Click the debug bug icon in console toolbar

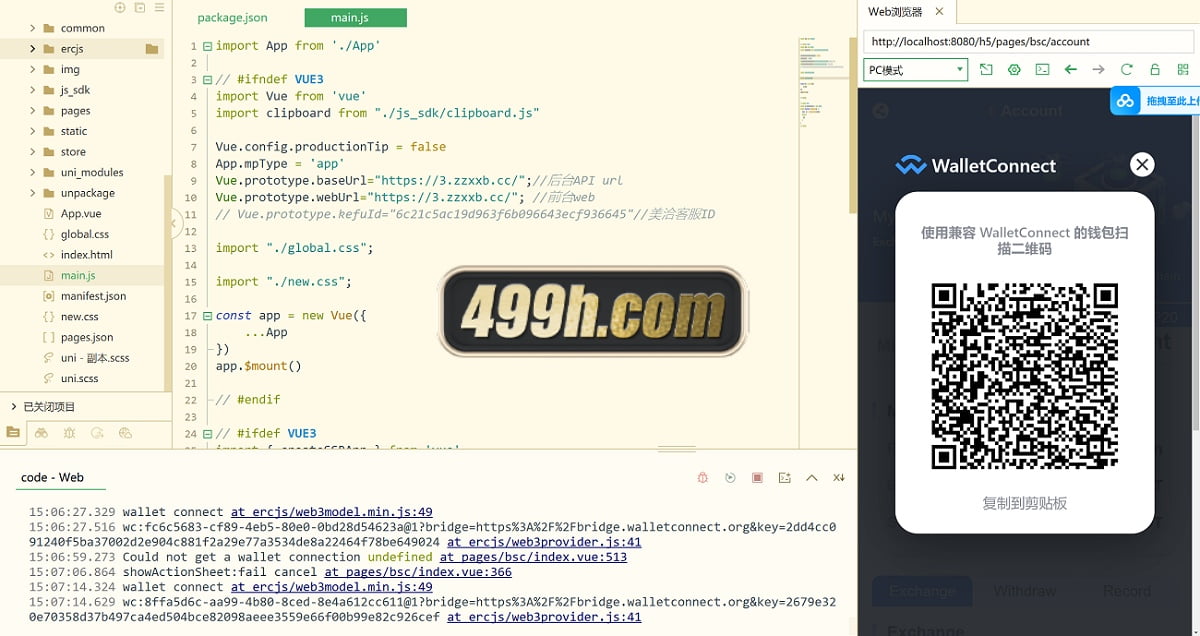704,478
